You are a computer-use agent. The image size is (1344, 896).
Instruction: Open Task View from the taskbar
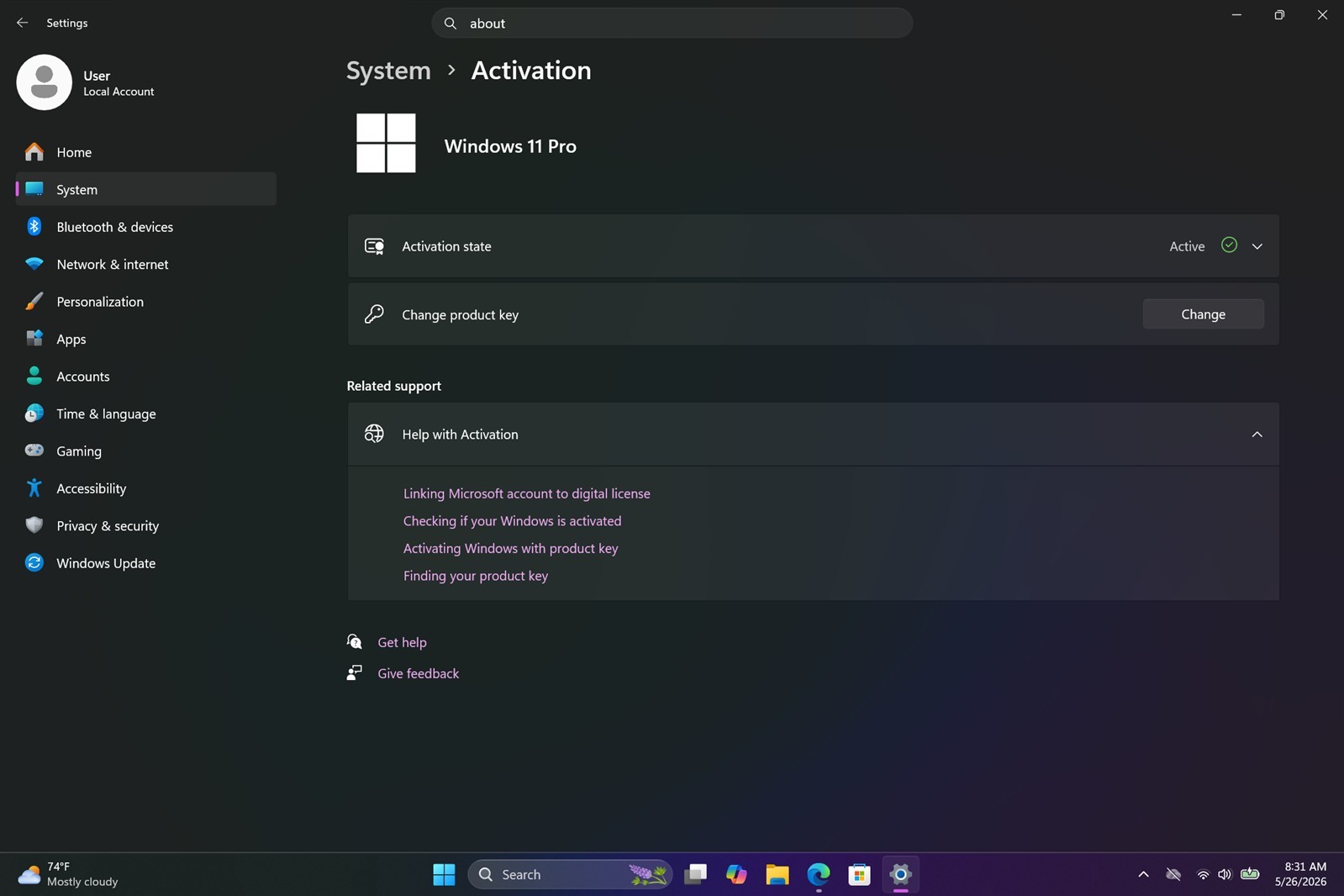coord(695,874)
